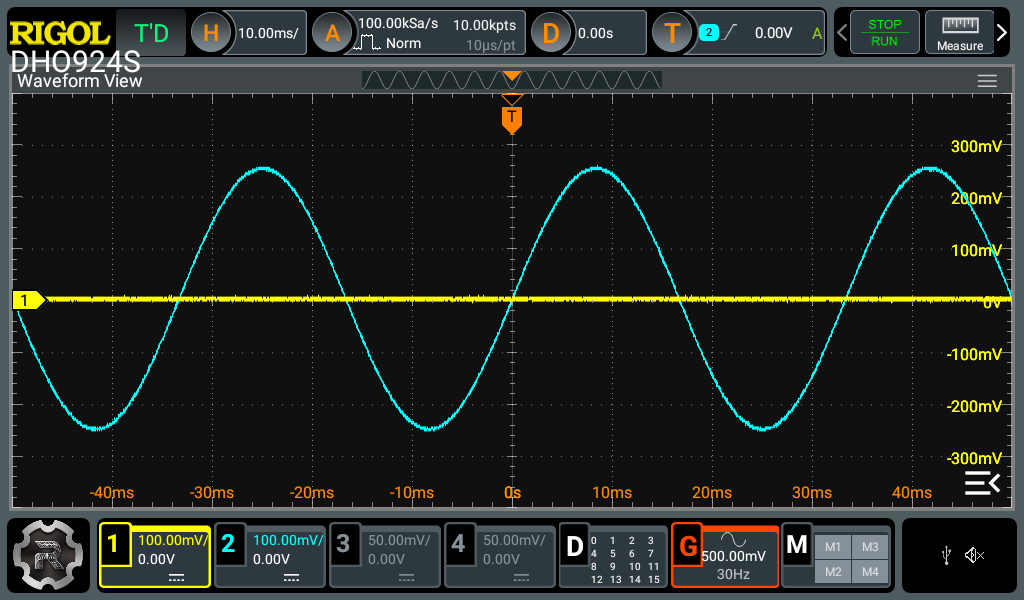This screenshot has height=600, width=1024.
Task: Expand the Waveform View hamburger menu
Action: 987,81
